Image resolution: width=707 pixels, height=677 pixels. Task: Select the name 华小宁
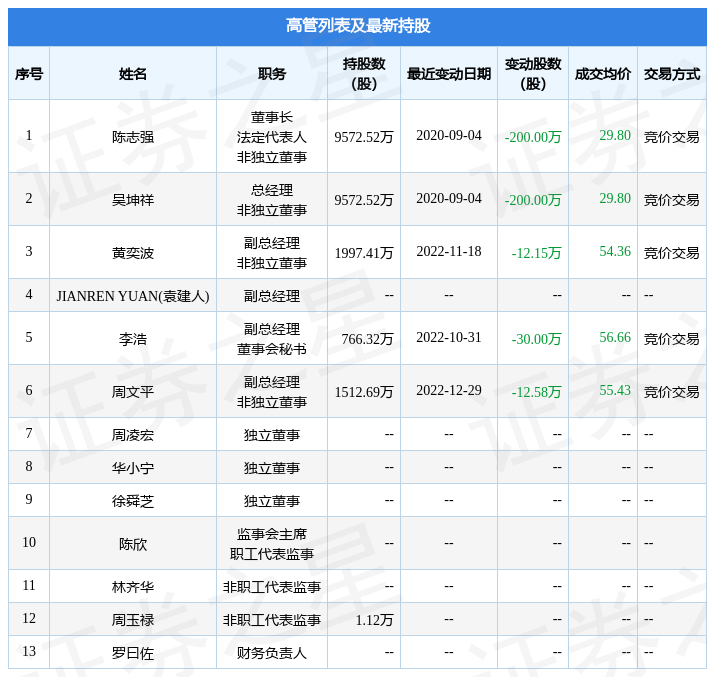point(133,468)
